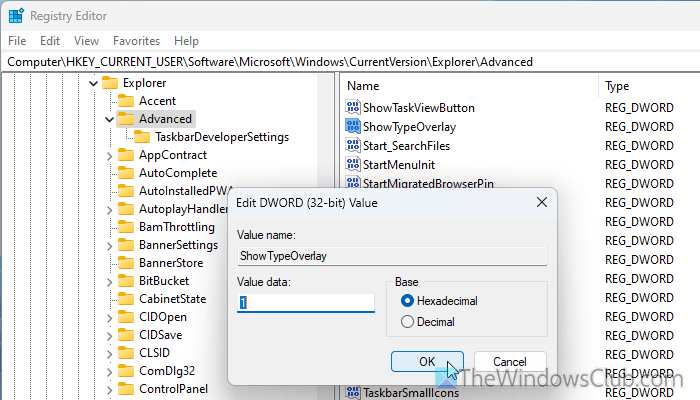
Task: Open the Favorites menu
Action: [x=136, y=41]
